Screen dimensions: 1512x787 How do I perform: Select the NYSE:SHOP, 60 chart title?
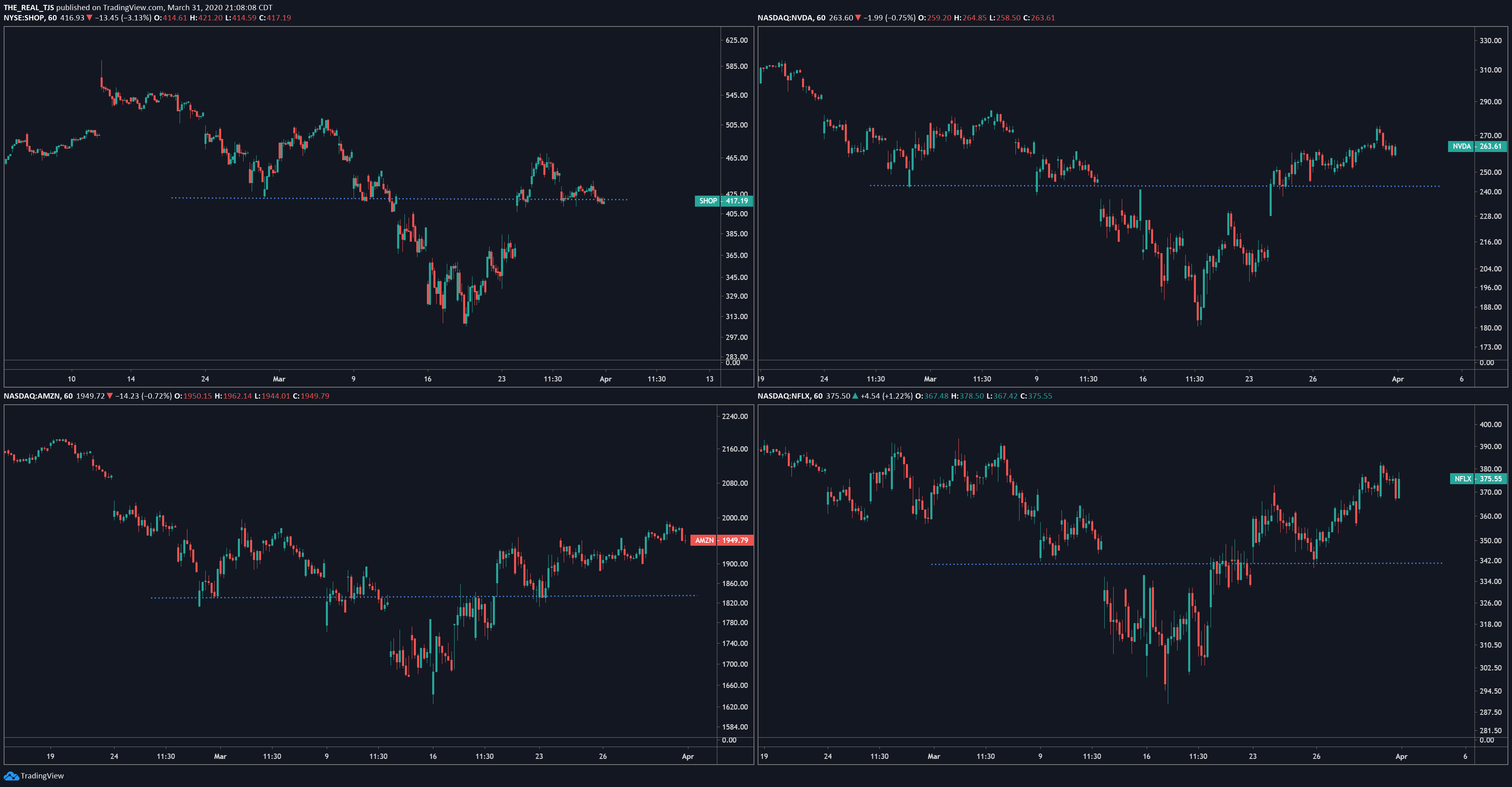click(30, 18)
